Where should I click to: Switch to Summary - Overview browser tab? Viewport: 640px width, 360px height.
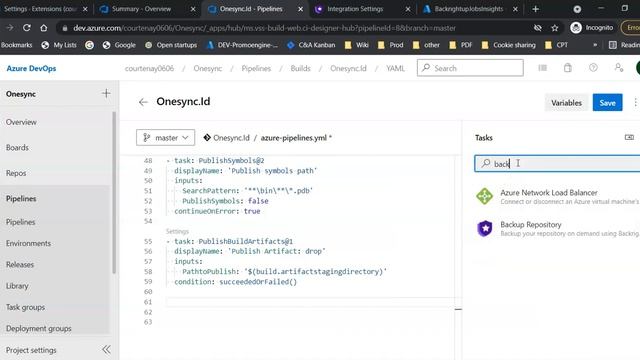141,9
